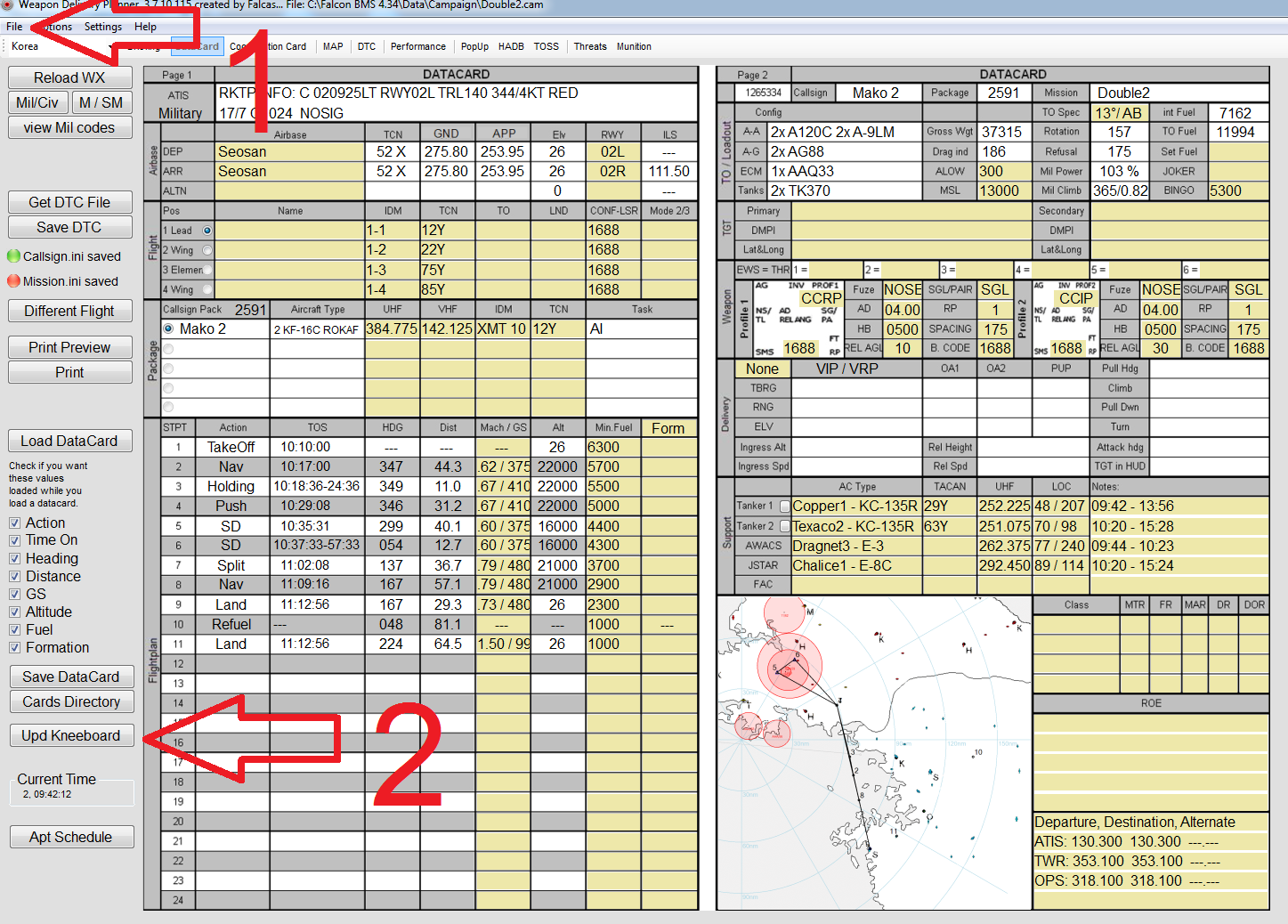Switch to the Threats tab
This screenshot has height=924, width=1288.
point(590,46)
